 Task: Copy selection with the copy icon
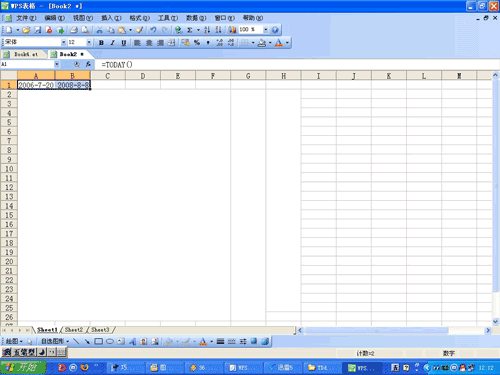click(110, 30)
